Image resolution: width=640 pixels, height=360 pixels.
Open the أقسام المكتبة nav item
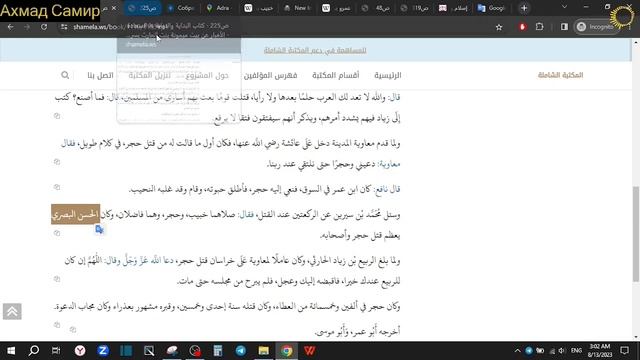(x=336, y=75)
